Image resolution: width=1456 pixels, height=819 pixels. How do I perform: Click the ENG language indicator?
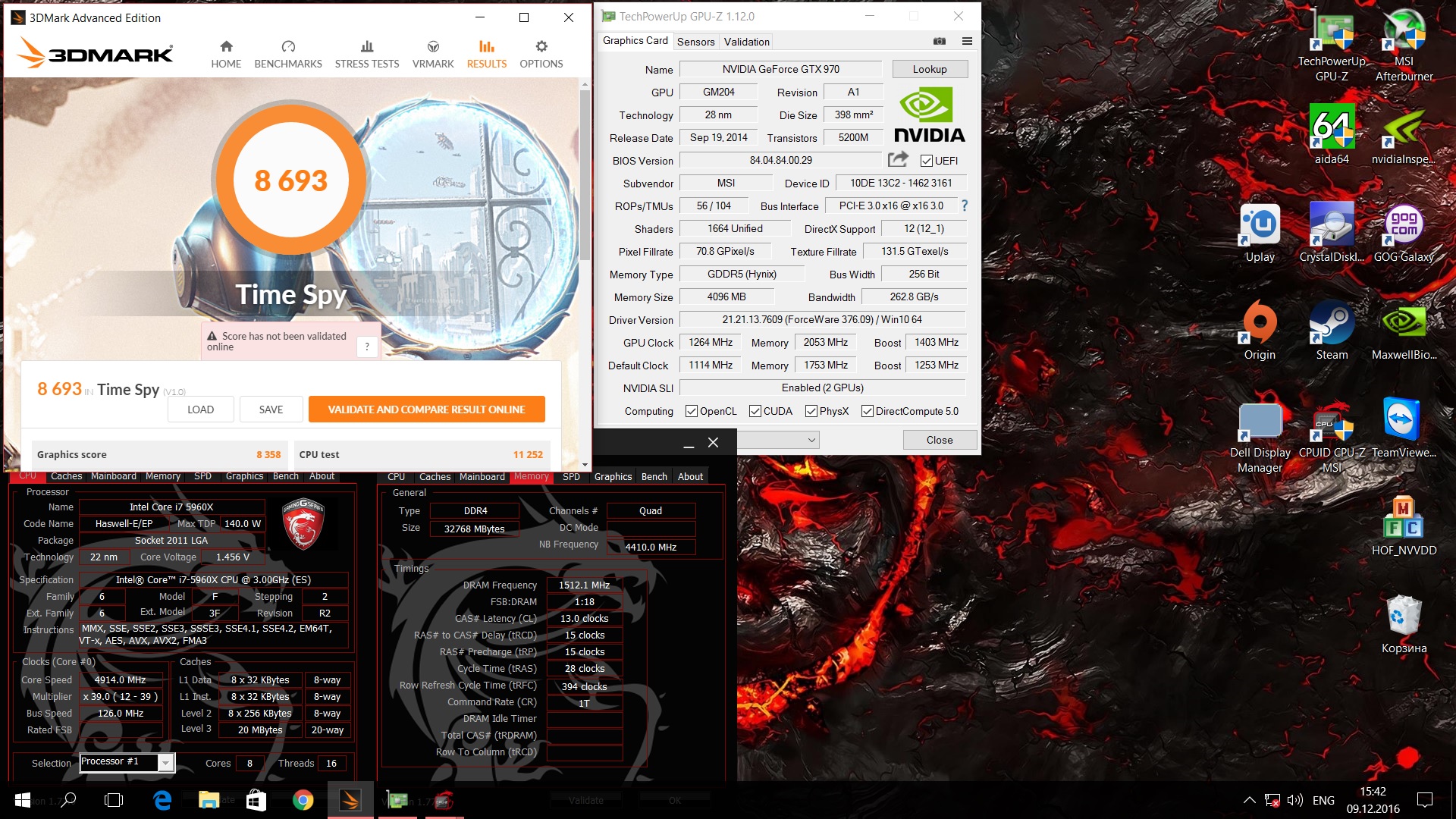[x=1323, y=800]
